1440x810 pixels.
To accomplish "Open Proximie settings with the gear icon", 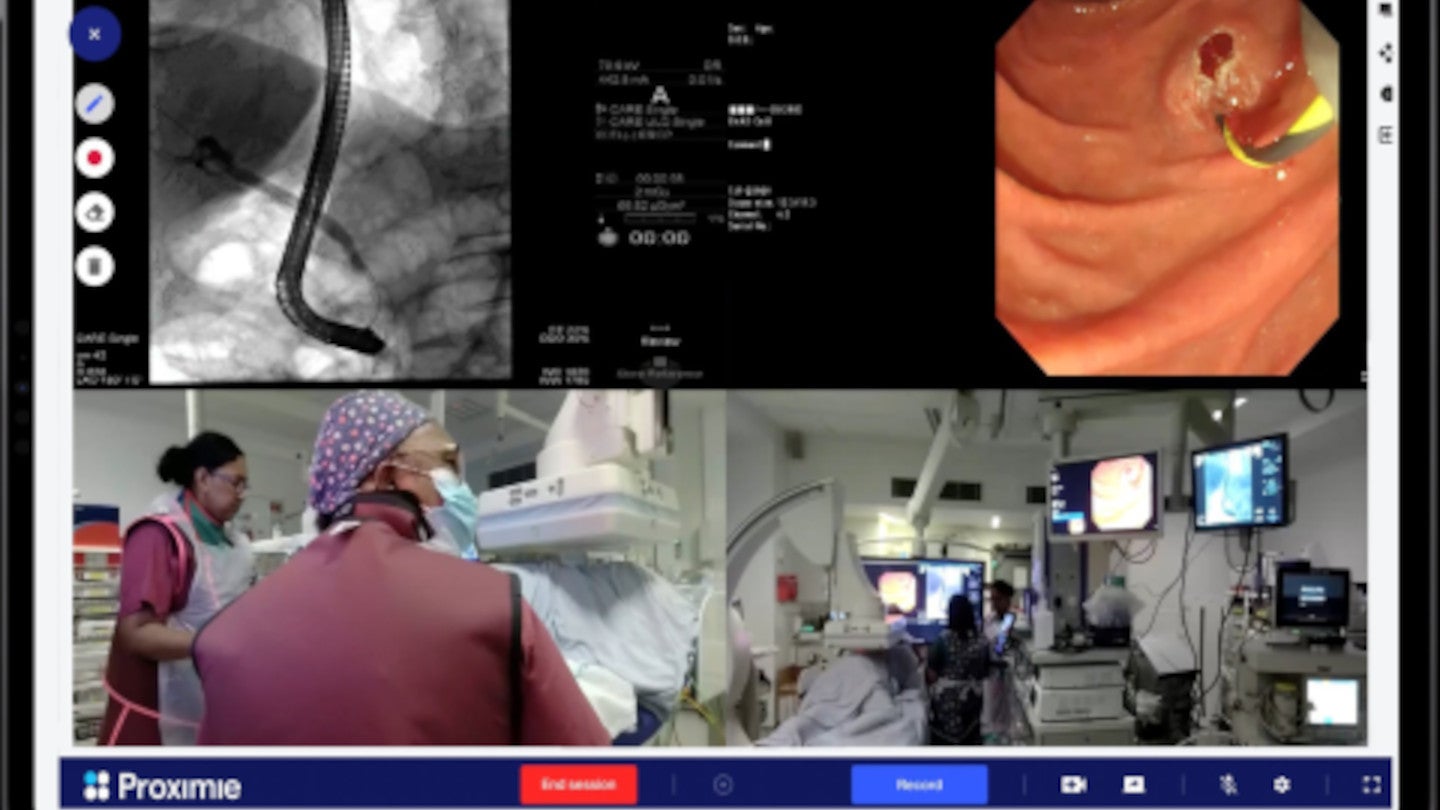I will pos(1282,786).
